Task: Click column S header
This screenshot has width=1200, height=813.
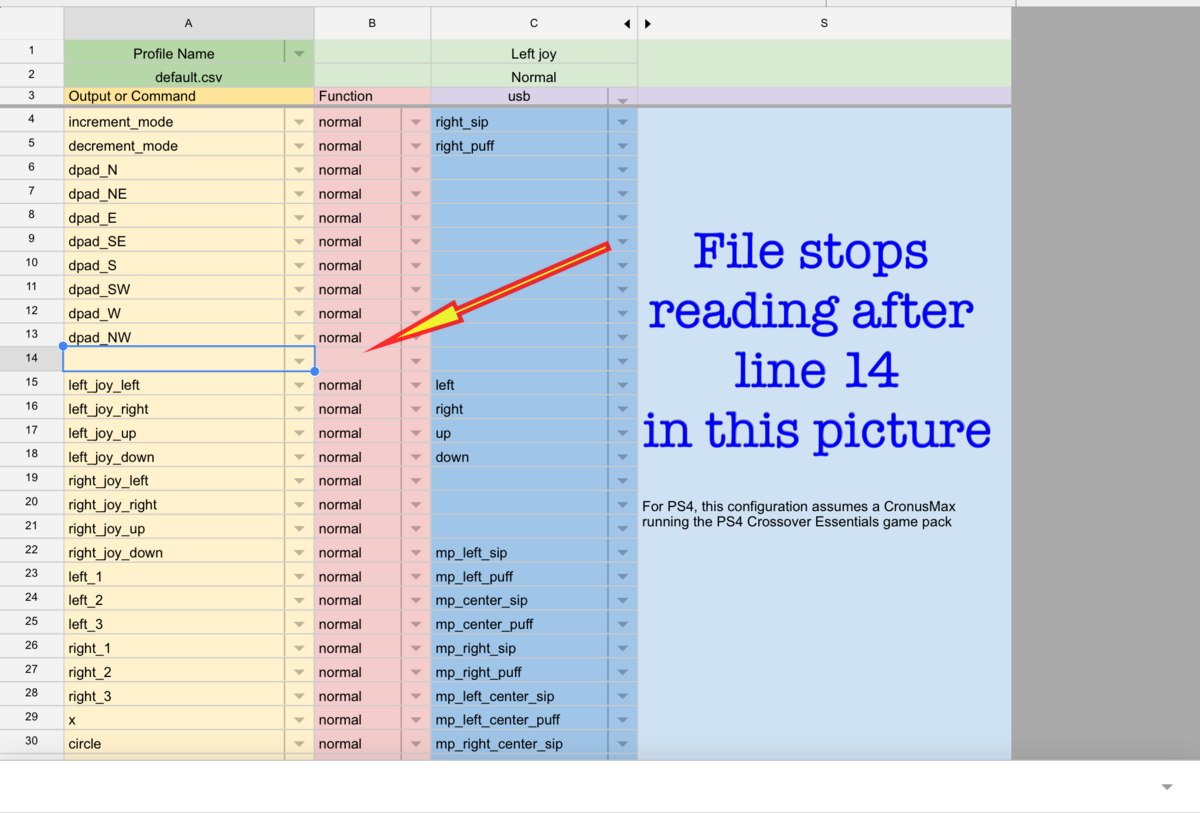Action: (823, 22)
